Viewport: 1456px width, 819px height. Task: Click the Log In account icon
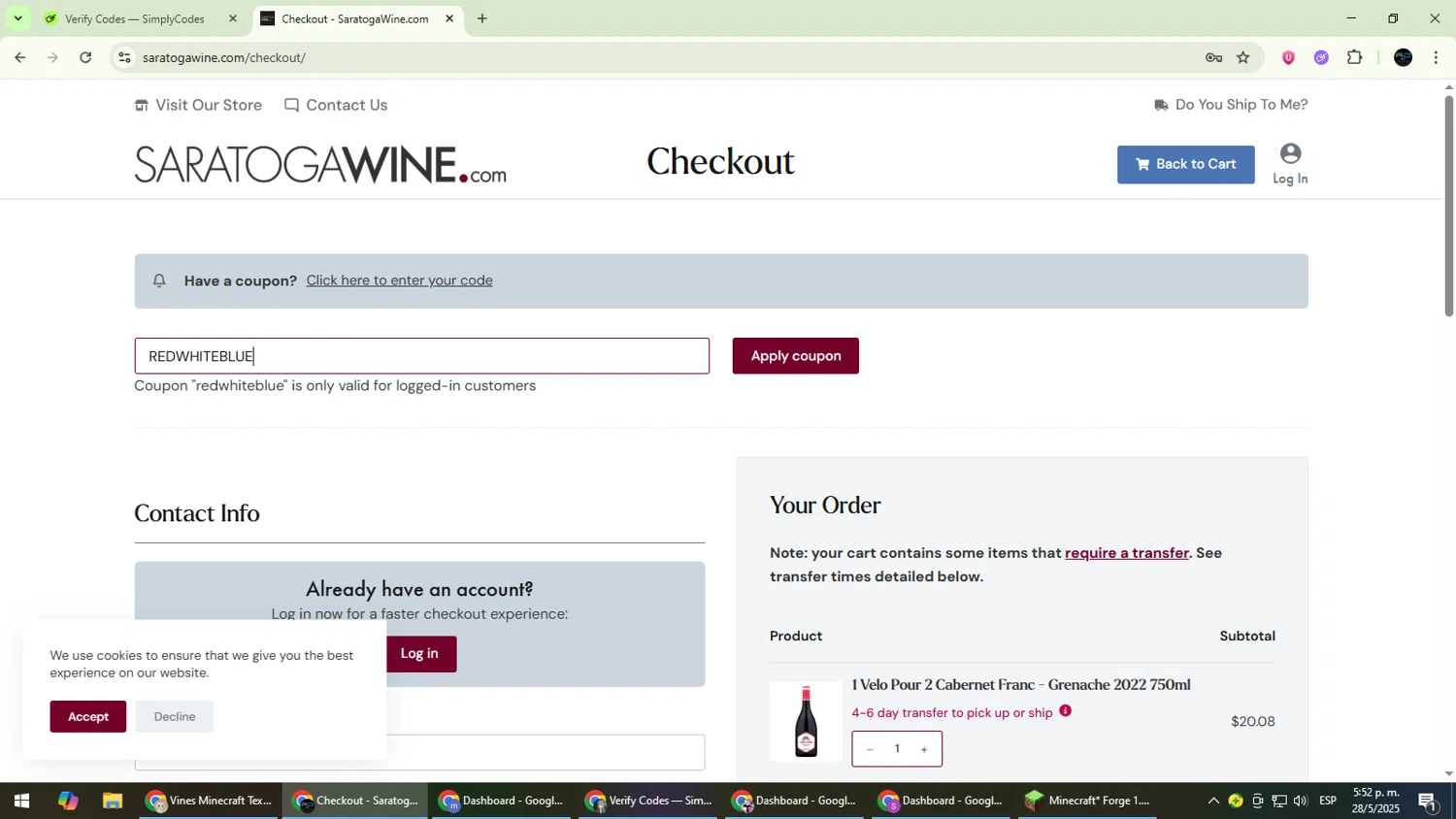pyautogui.click(x=1290, y=163)
